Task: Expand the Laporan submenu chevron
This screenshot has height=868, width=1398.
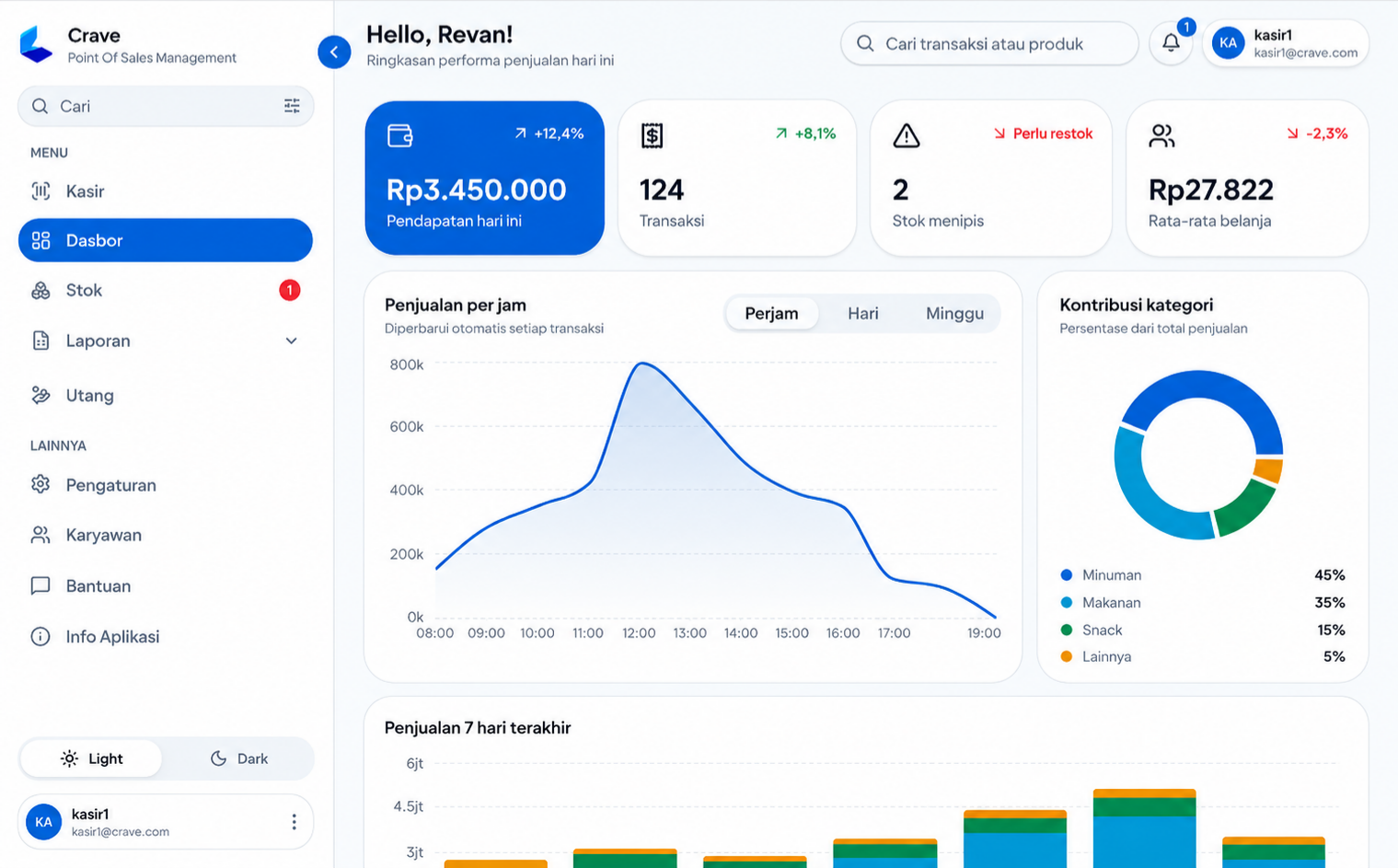Action: tap(291, 341)
